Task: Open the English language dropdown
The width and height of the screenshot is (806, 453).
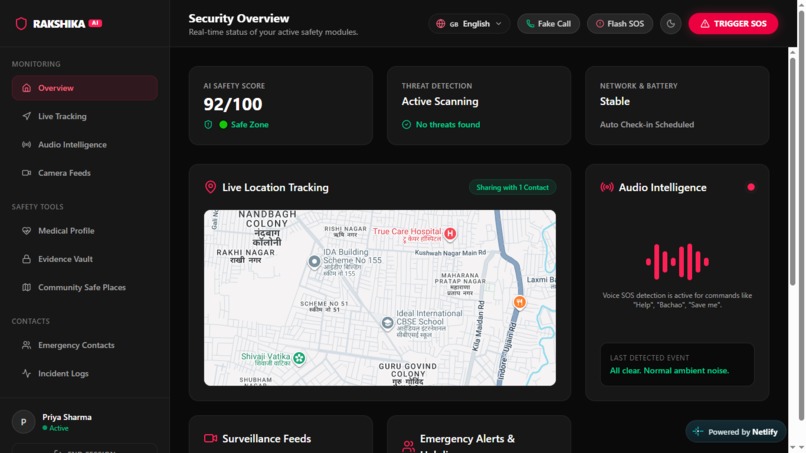Action: tap(469, 24)
